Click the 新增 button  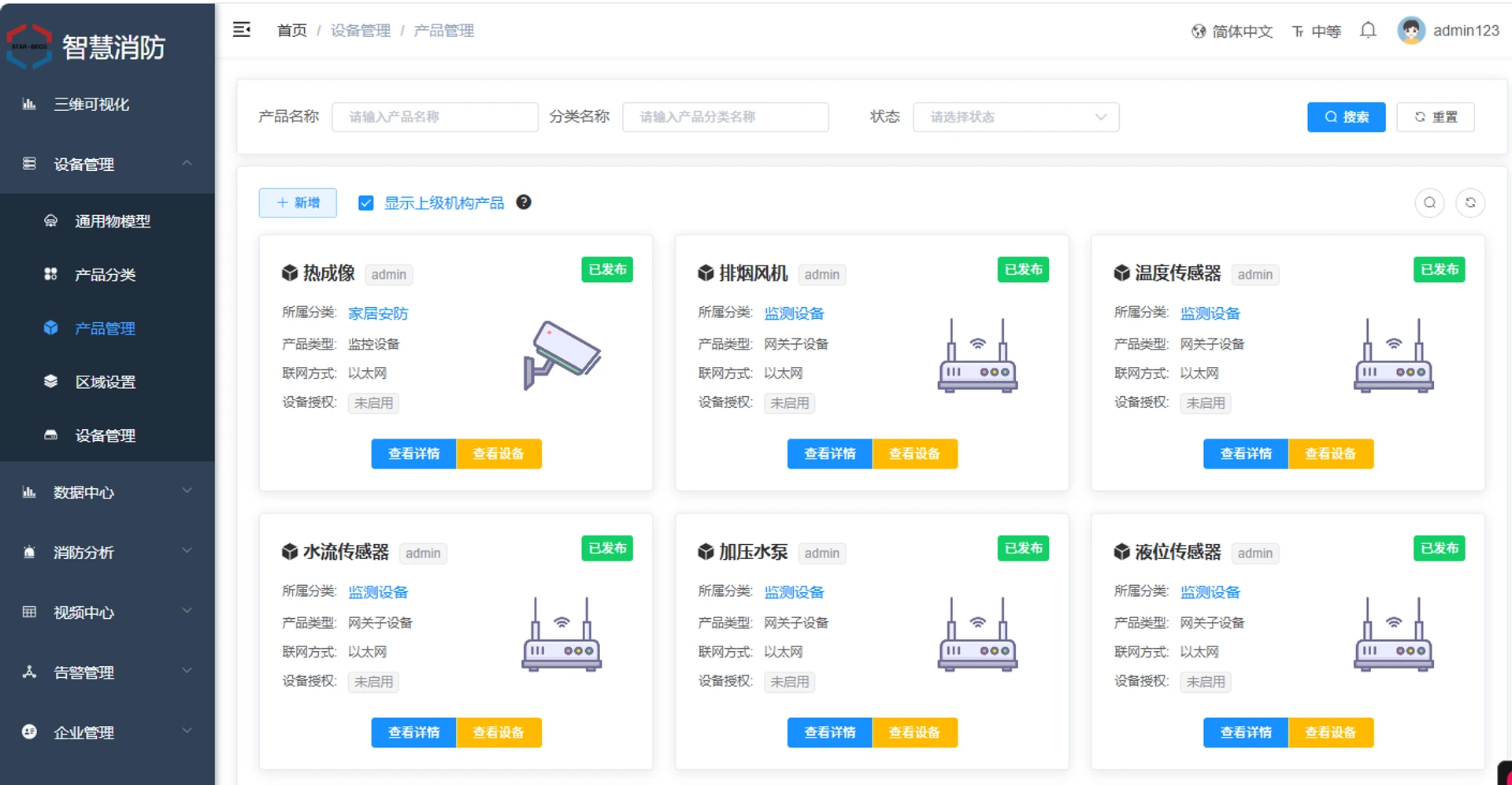(x=298, y=202)
